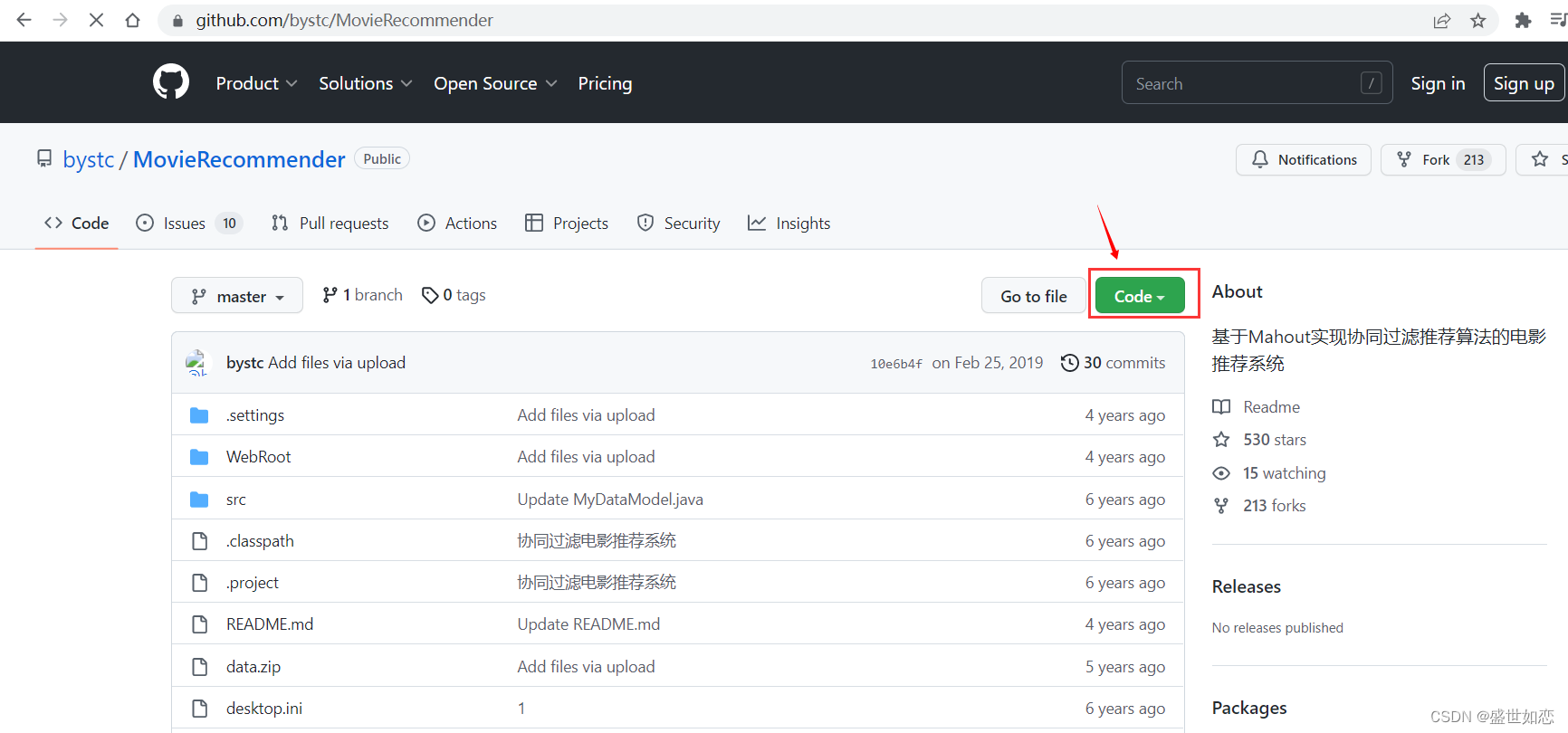Open the browser media control icon
The height and width of the screenshot is (733, 1568).
pos(1558,21)
